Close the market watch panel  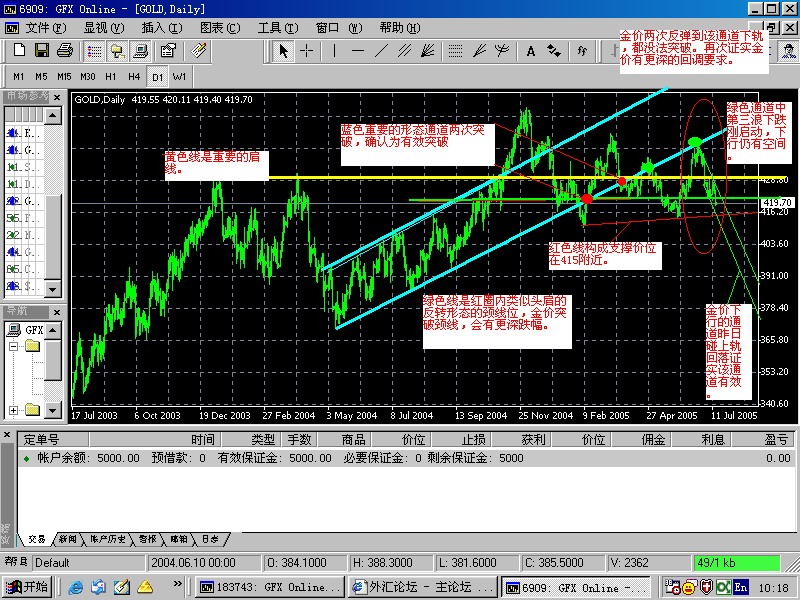click(57, 97)
